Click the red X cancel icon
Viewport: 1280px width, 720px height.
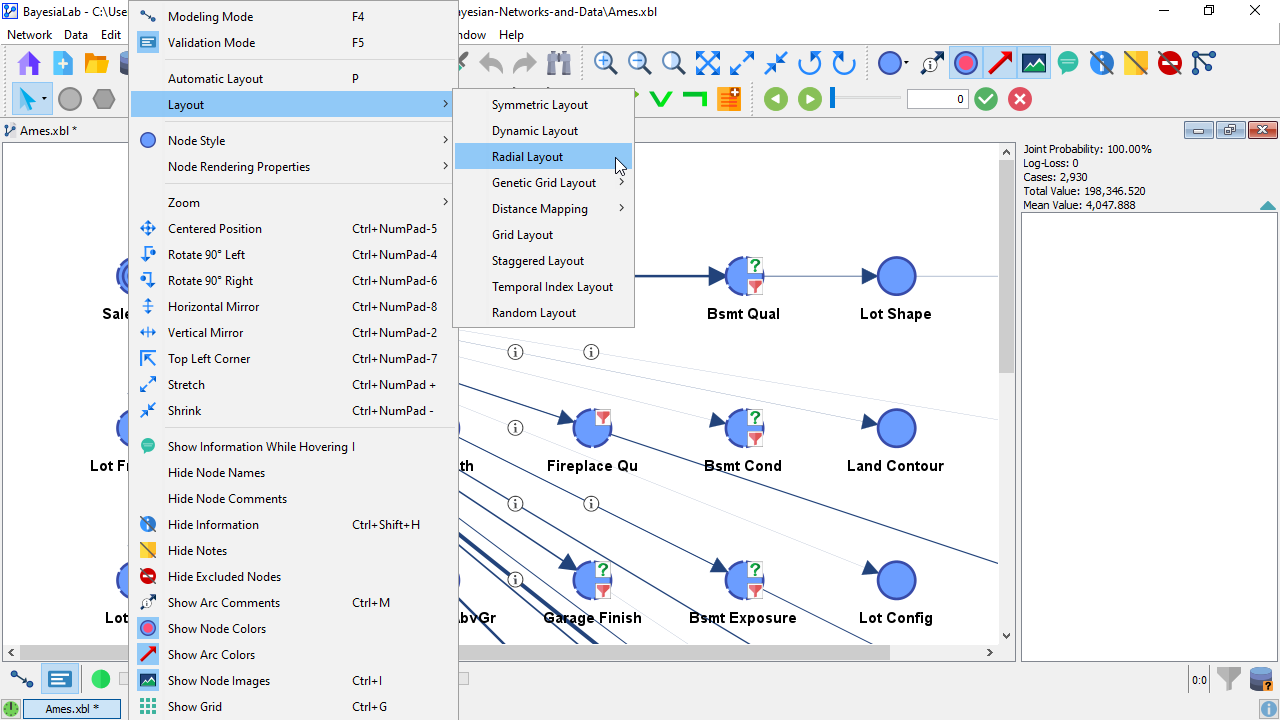tap(1020, 99)
